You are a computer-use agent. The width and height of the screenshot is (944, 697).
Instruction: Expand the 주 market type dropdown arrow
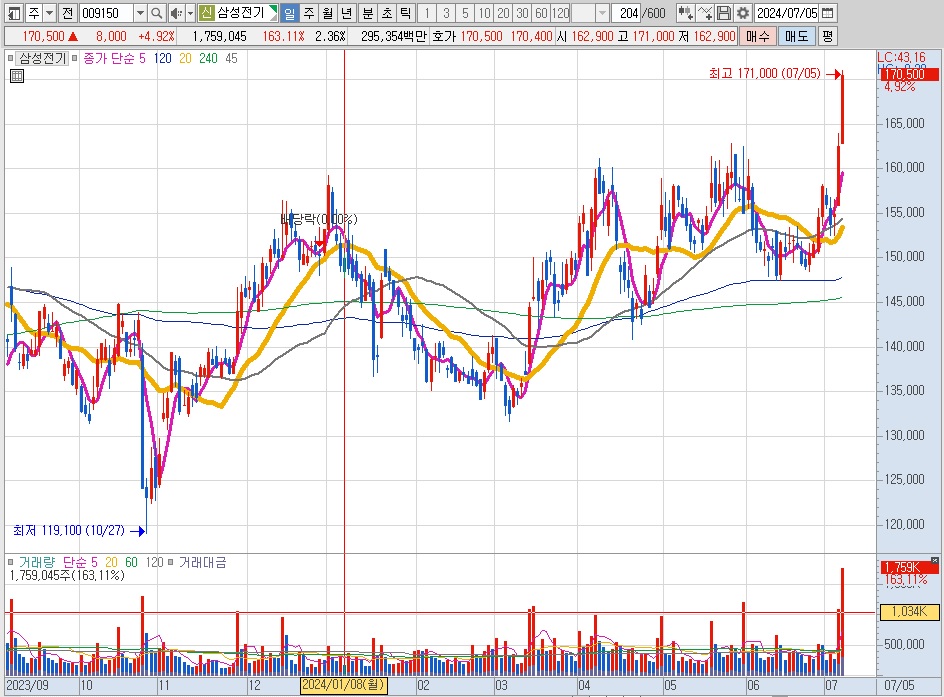pos(50,13)
